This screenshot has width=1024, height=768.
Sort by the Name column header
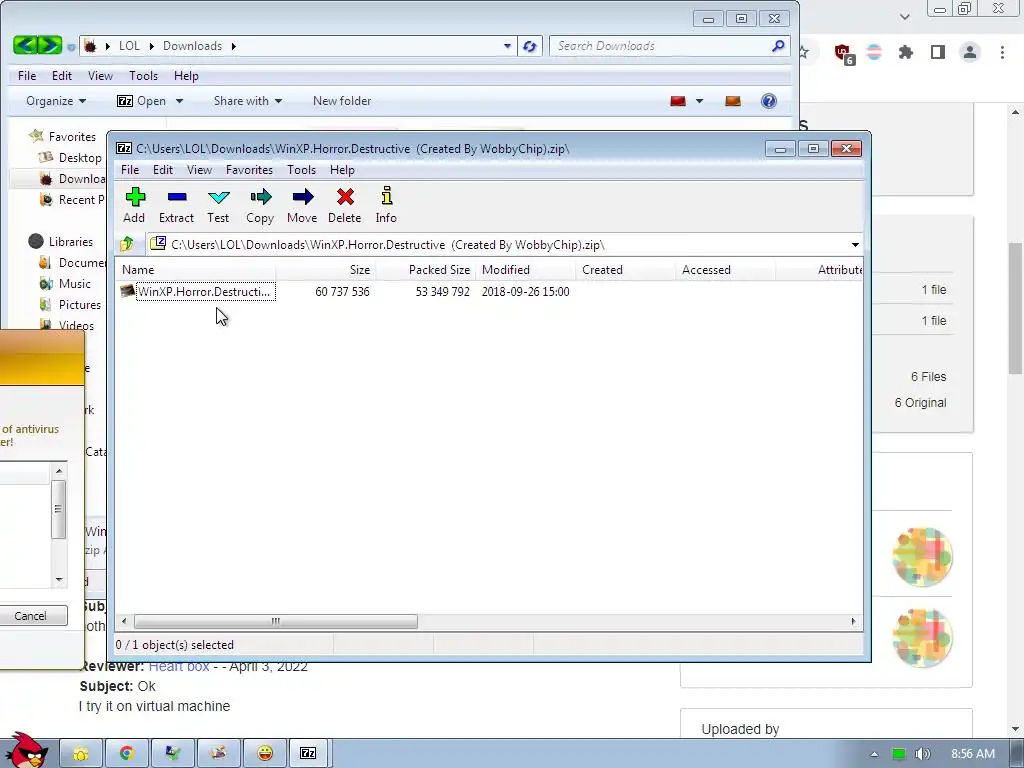point(196,270)
